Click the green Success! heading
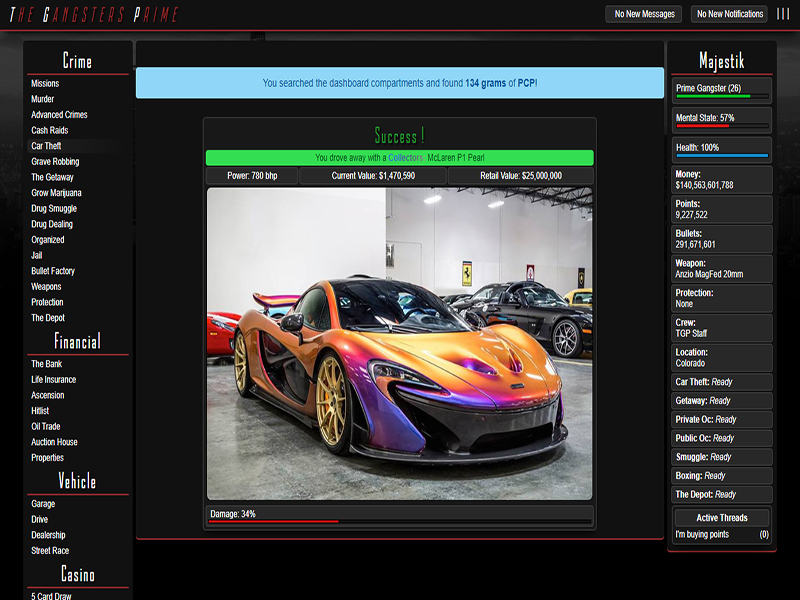 399,136
